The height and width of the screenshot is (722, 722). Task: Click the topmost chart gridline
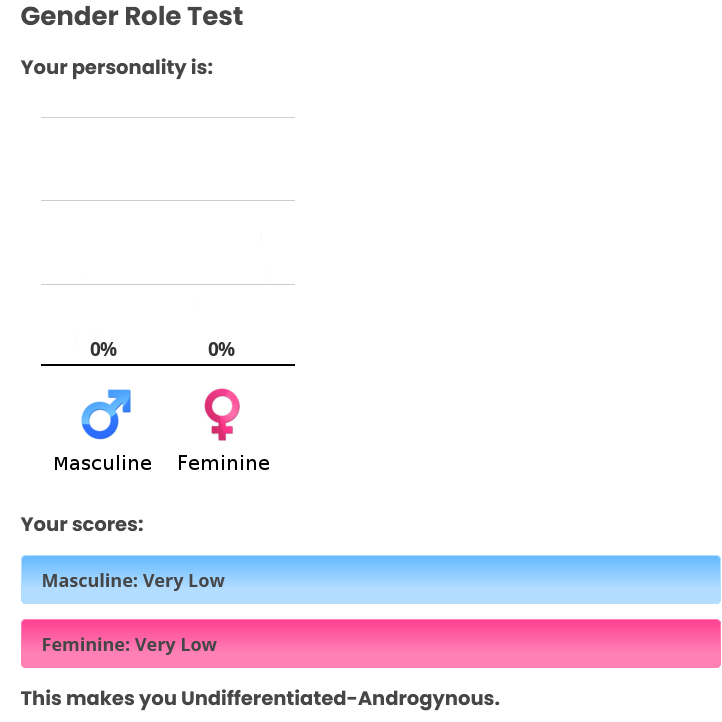tap(168, 117)
